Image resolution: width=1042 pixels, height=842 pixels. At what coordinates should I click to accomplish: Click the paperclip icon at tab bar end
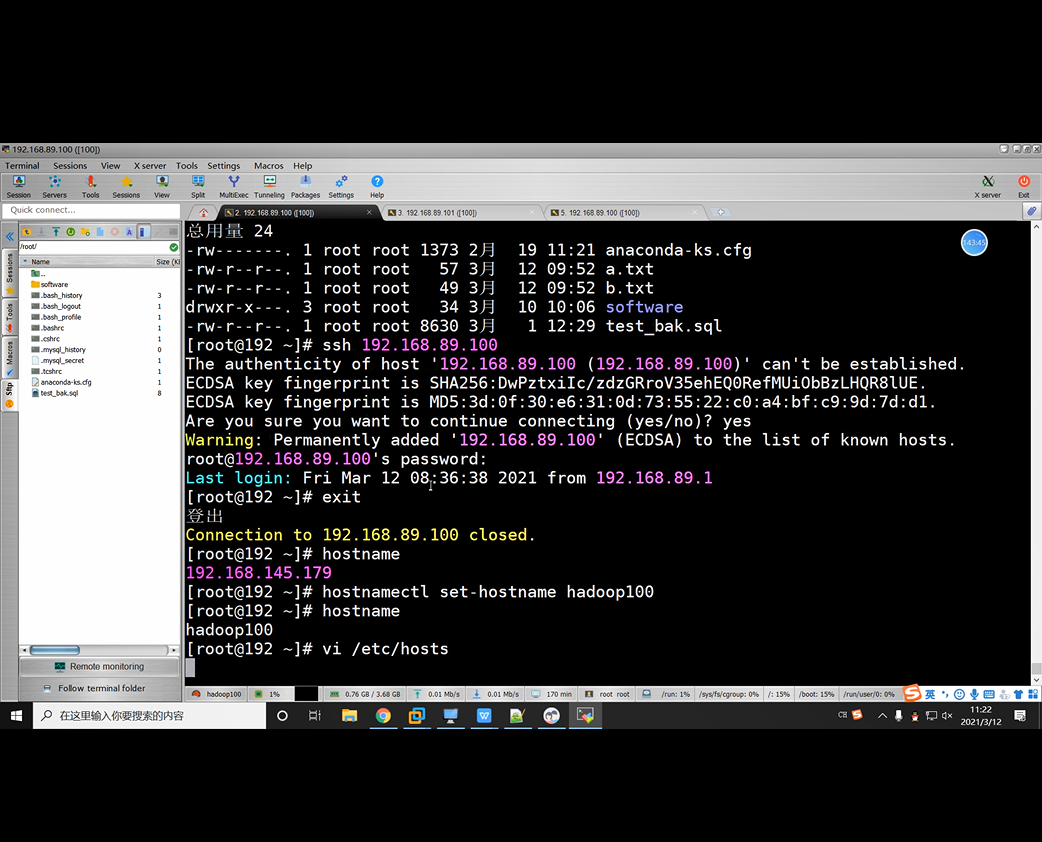point(1031,211)
